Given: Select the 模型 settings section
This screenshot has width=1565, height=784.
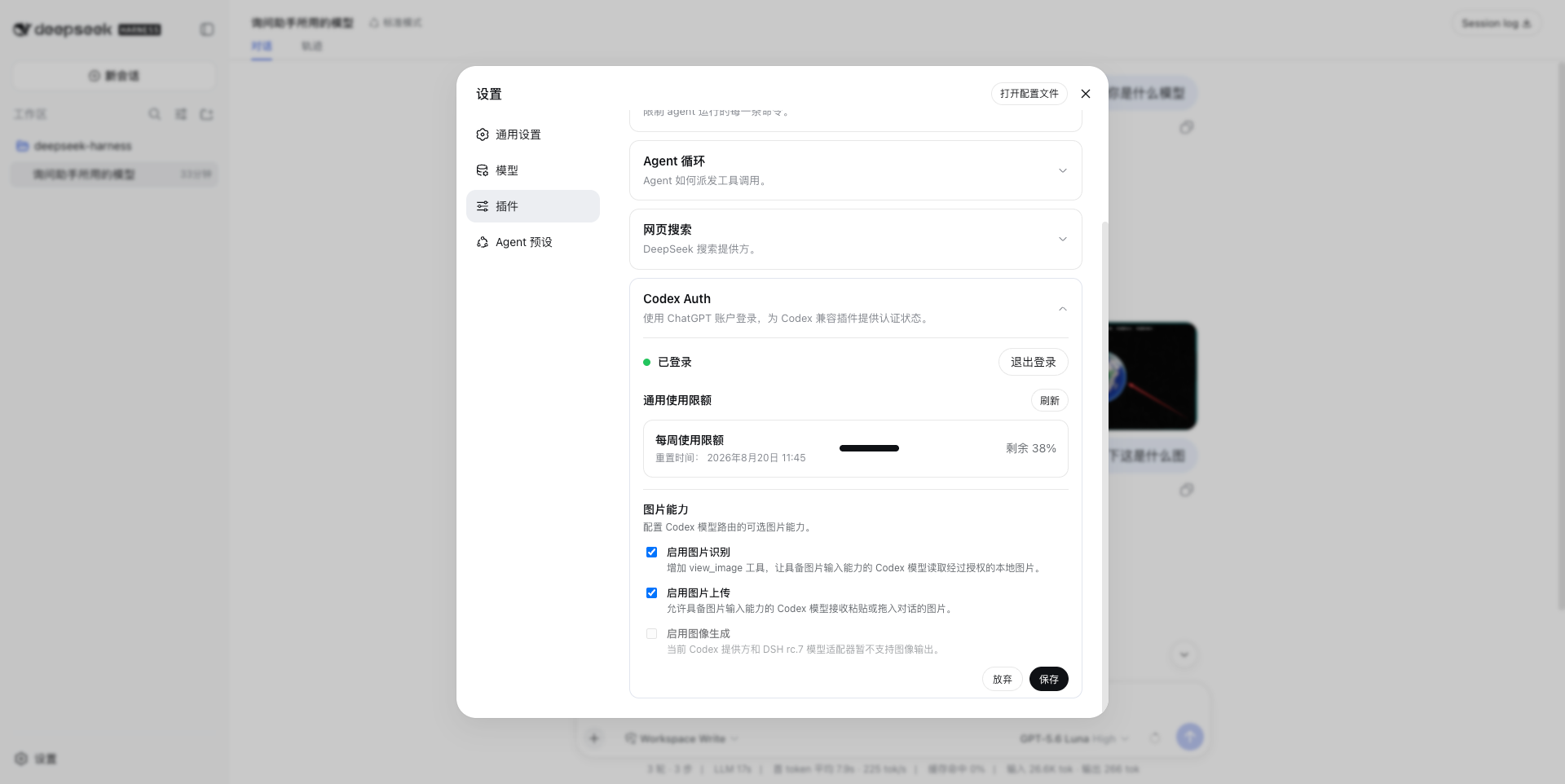Looking at the screenshot, I should 533,170.
